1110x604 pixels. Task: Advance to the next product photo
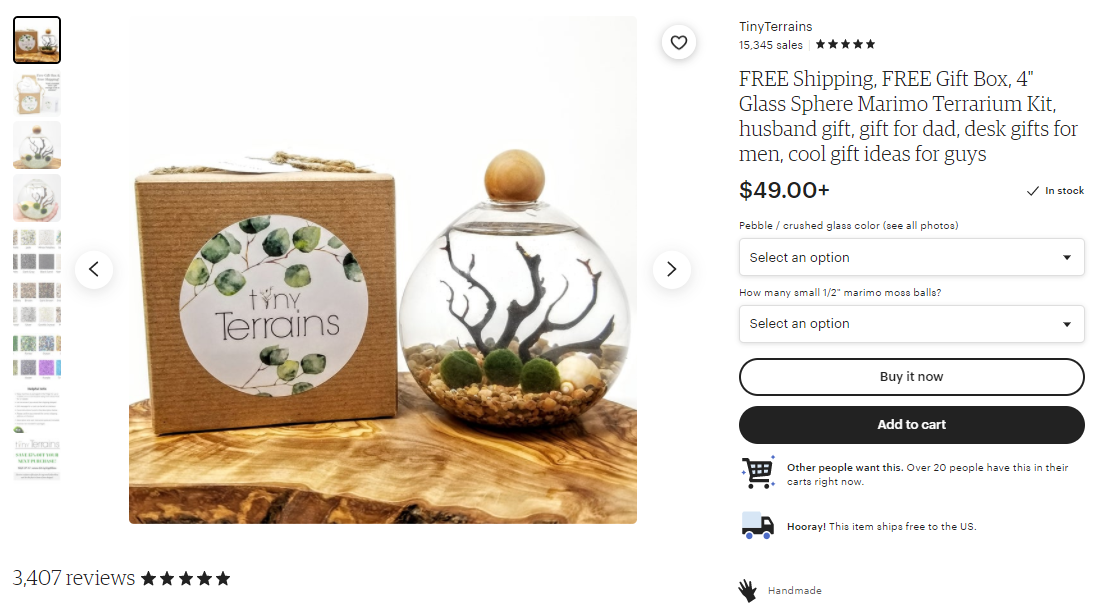(x=671, y=269)
